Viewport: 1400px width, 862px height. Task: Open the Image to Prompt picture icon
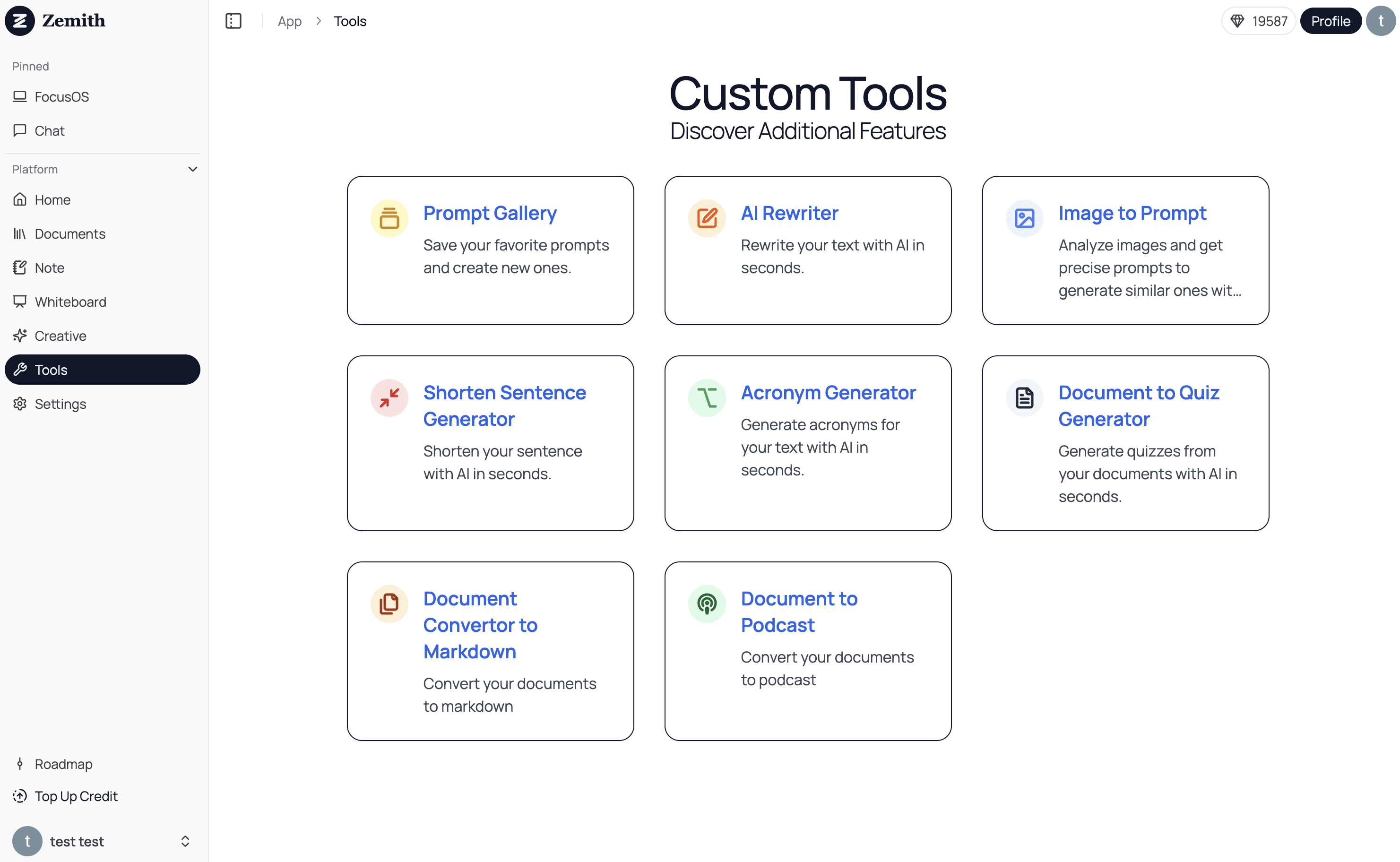click(1024, 218)
